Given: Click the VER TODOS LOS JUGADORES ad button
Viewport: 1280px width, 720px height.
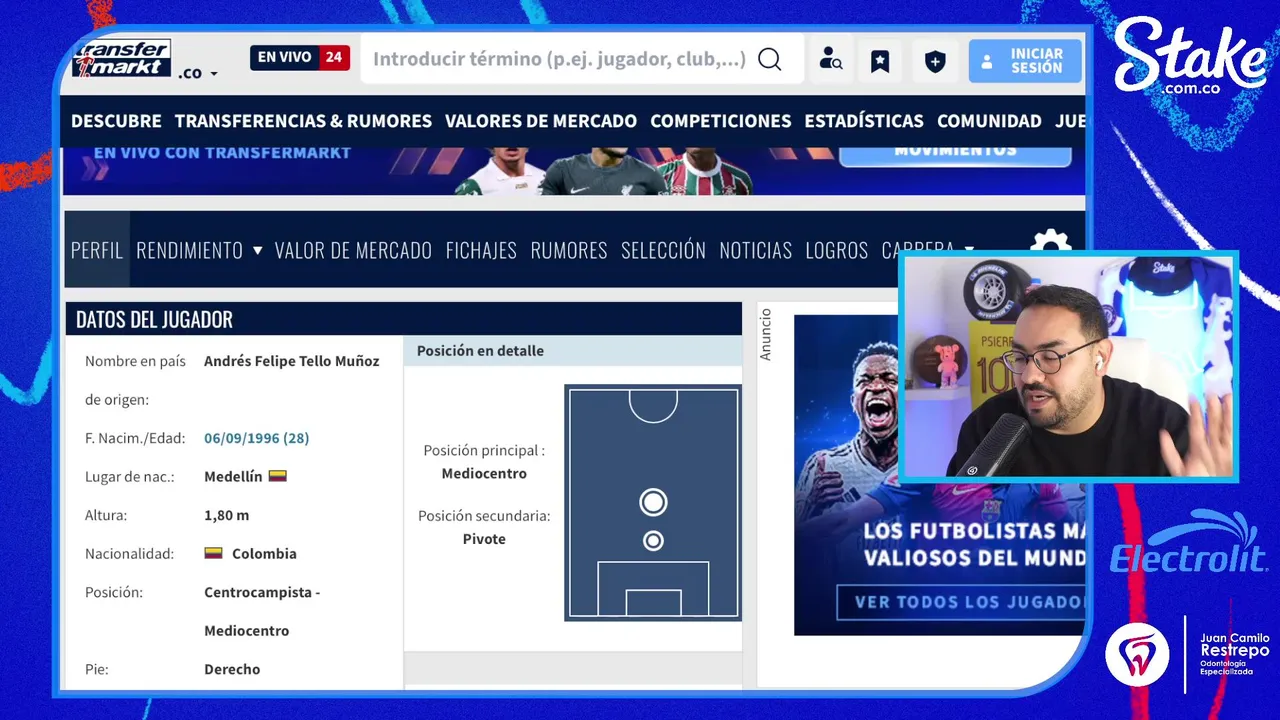Looking at the screenshot, I should pos(961,602).
